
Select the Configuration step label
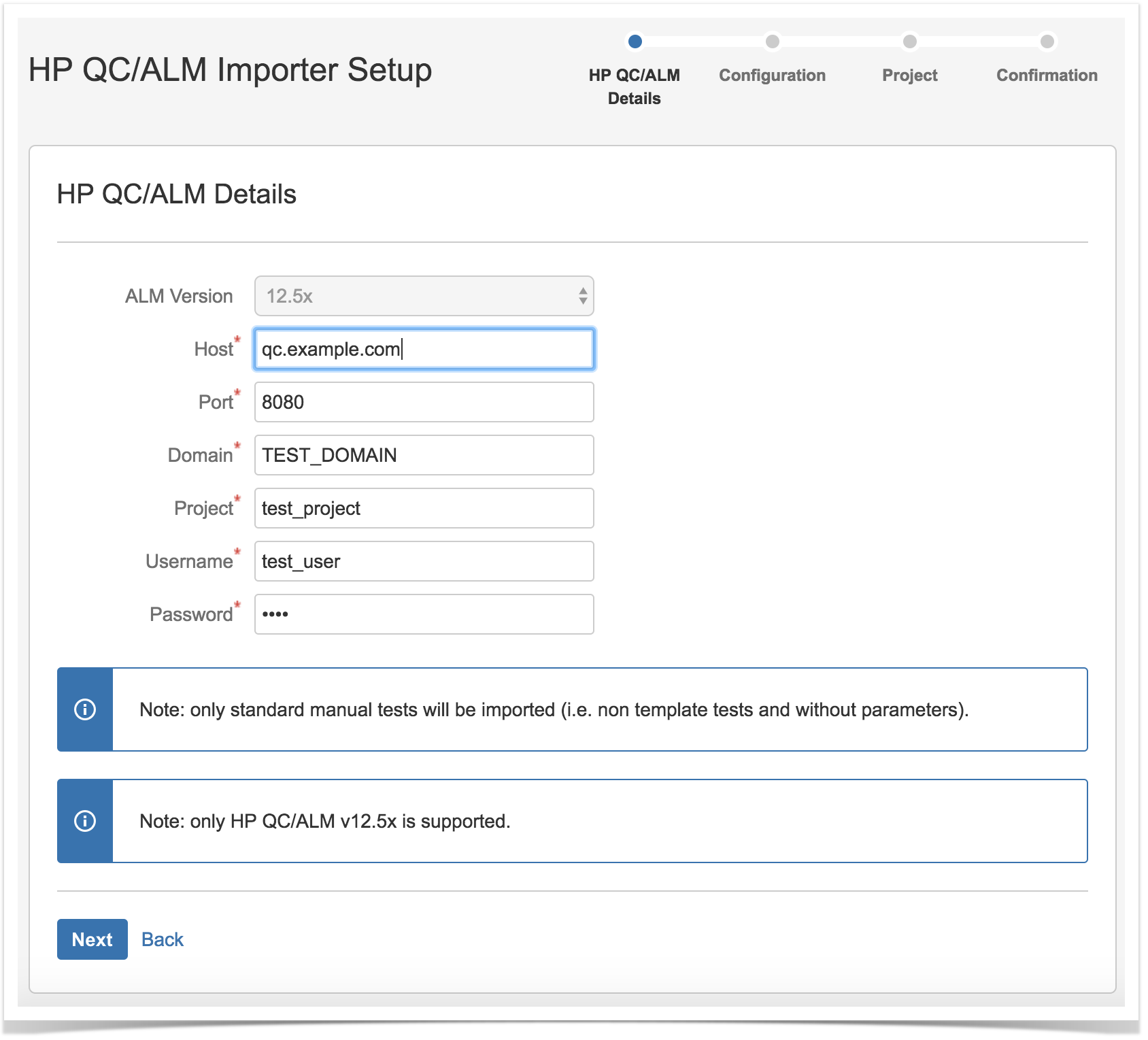click(x=773, y=75)
